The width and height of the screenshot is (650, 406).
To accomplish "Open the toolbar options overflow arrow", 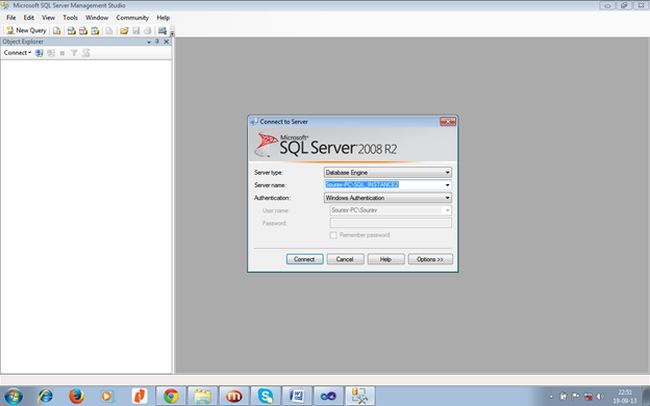I will click(172, 32).
